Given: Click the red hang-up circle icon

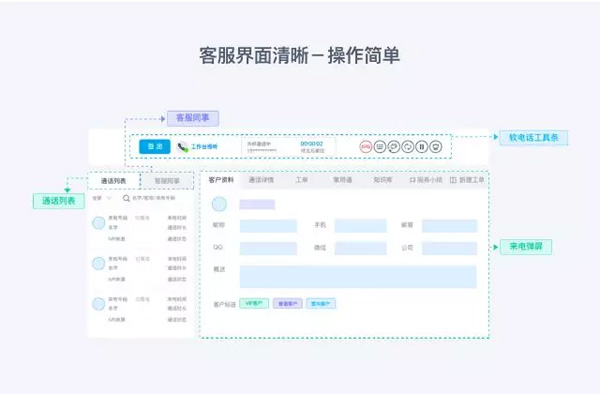Looking at the screenshot, I should point(366,147).
